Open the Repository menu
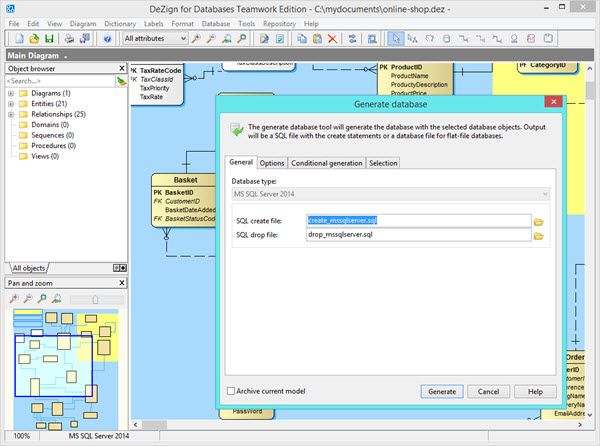Image resolution: width=600 pixels, height=446 pixels. 279,24
